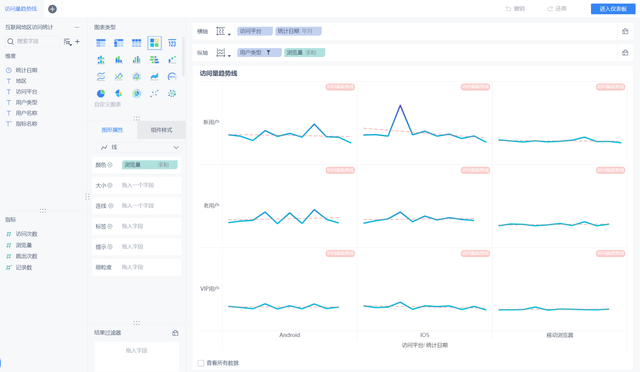Screen dimensions: 640x372
Task: Switch to the 组件样式 tab
Action: [x=161, y=130]
